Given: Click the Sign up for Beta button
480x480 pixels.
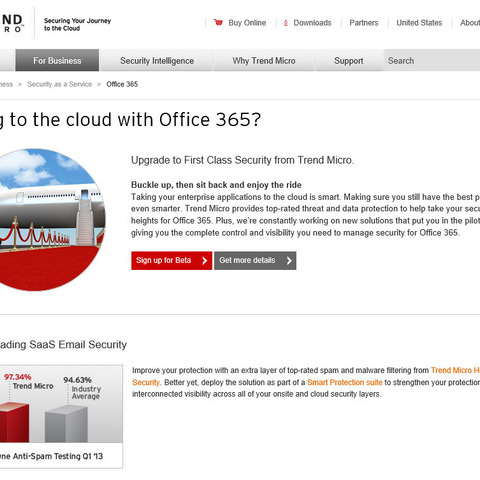Looking at the screenshot, I should point(171,260).
